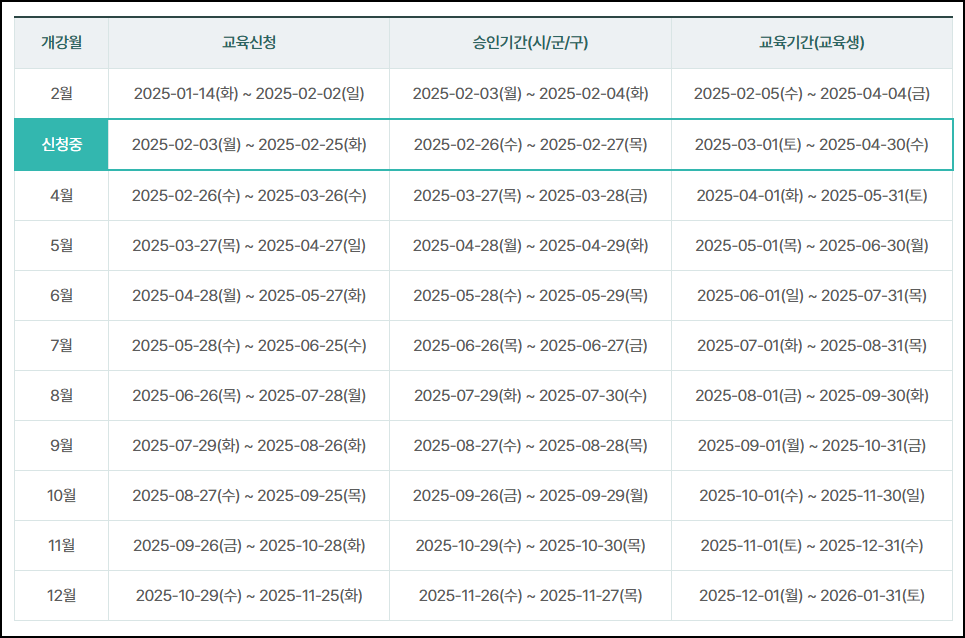Click application period 2025-06-26(목) ~ 2025-07-28(월)
This screenshot has width=965, height=638.
[x=249, y=396]
